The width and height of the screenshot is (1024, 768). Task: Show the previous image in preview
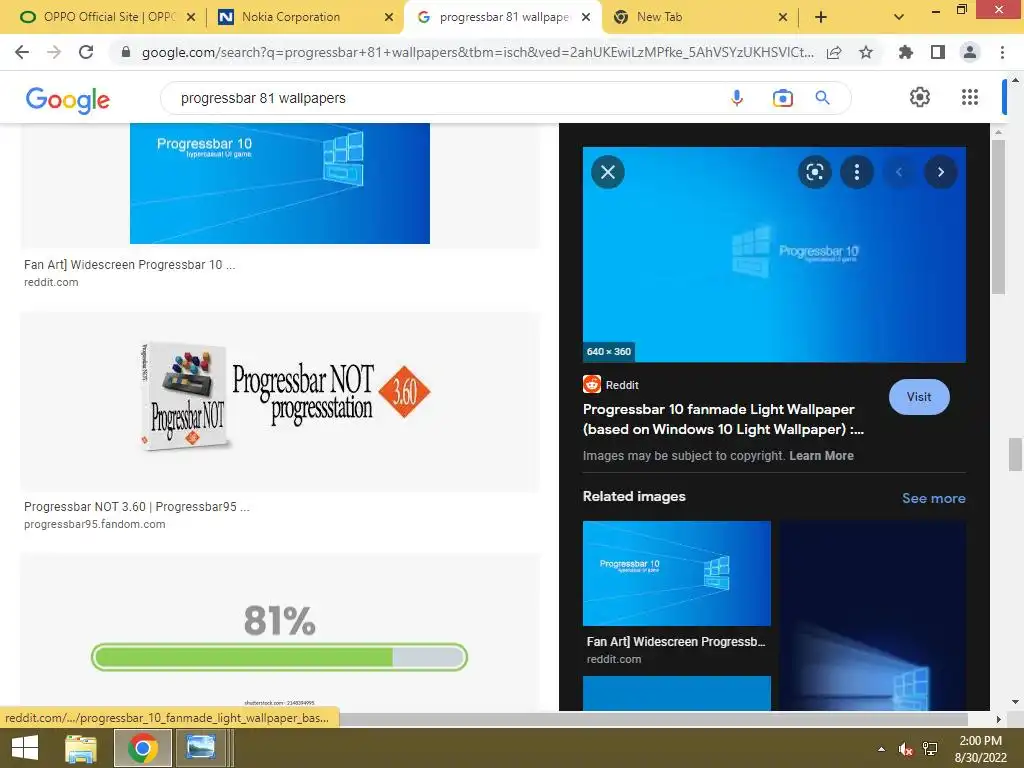coord(899,172)
